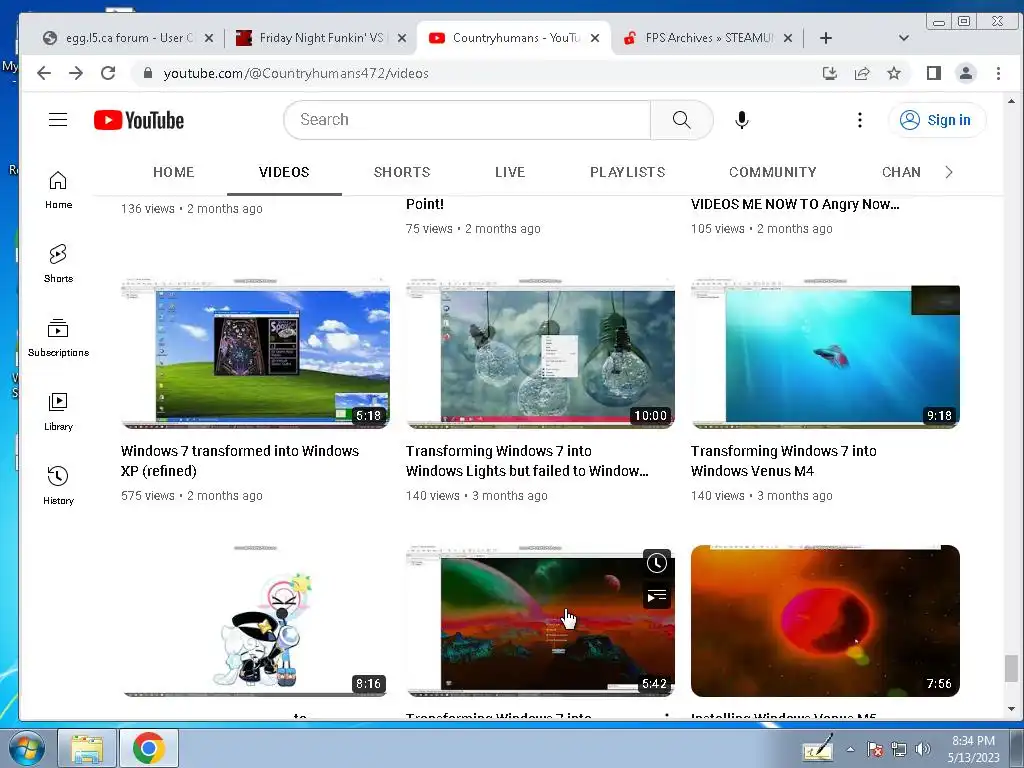Open Chrome three-dot menu
Image resolution: width=1024 pixels, height=768 pixels.
tap(998, 73)
